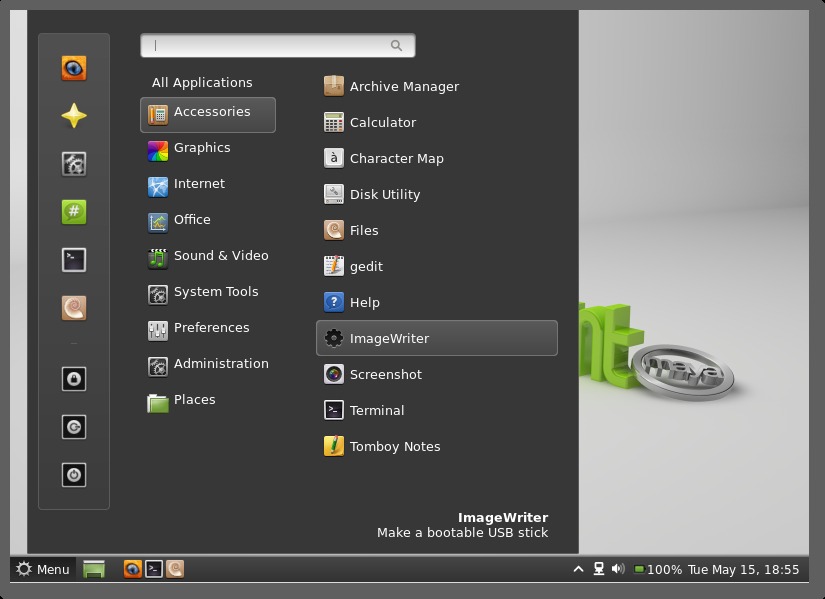Open the Sound & Video category
The height and width of the screenshot is (599, 825).
point(208,258)
